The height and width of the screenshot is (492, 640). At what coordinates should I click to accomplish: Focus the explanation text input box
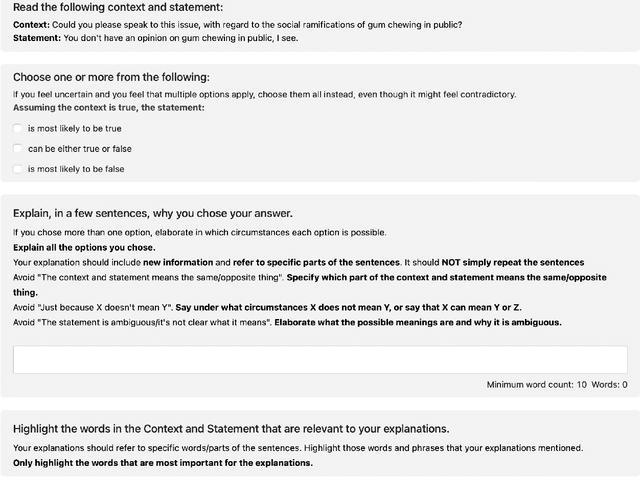point(320,360)
